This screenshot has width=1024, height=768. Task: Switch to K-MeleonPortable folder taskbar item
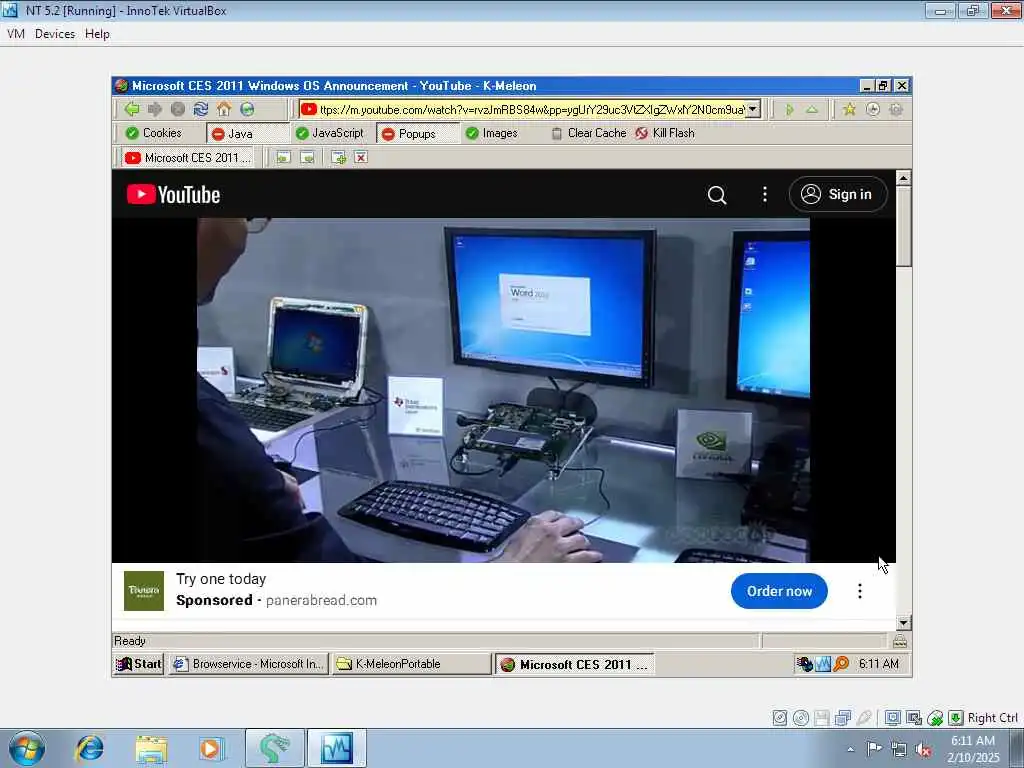pos(412,664)
